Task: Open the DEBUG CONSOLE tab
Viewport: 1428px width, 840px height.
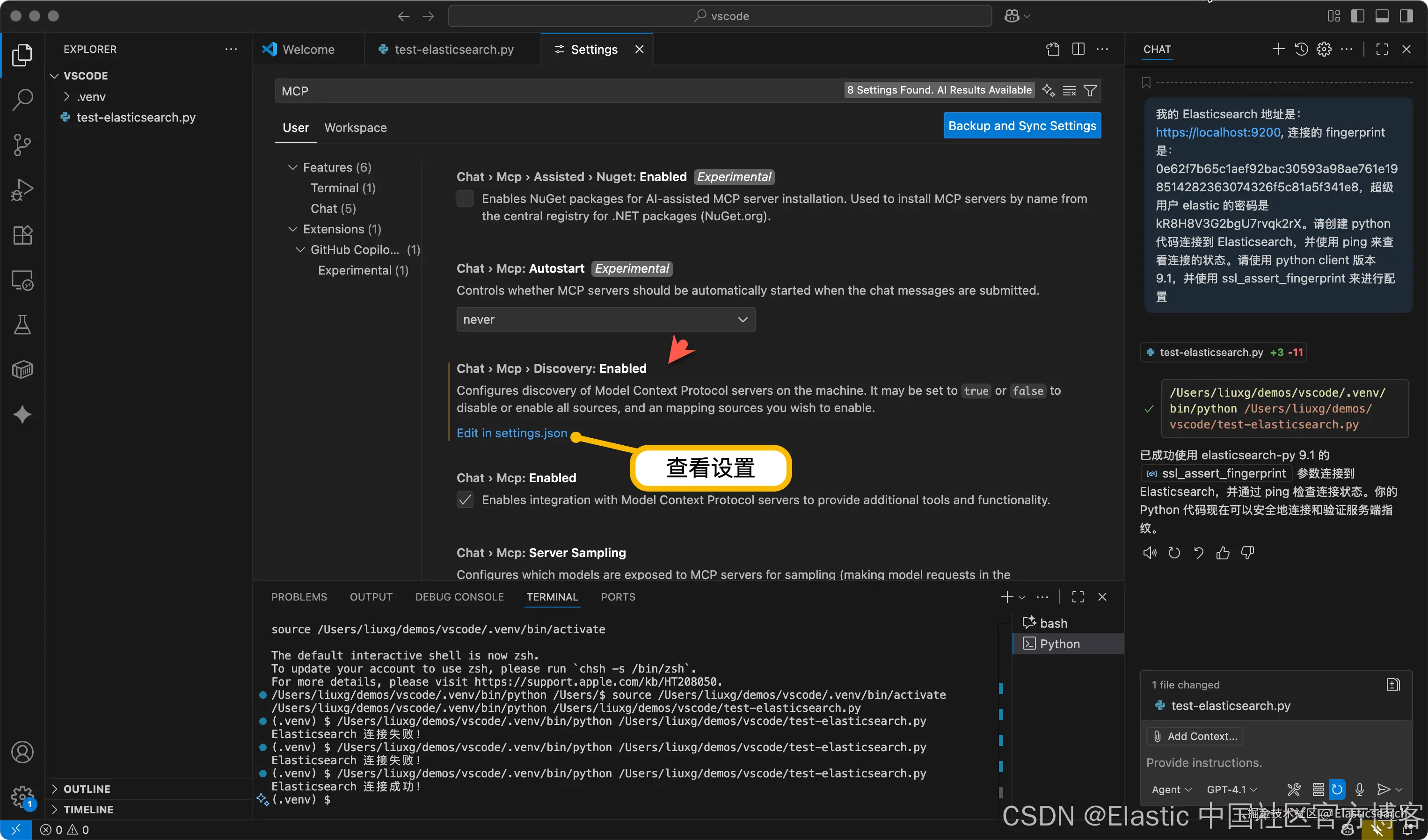Action: coord(459,596)
